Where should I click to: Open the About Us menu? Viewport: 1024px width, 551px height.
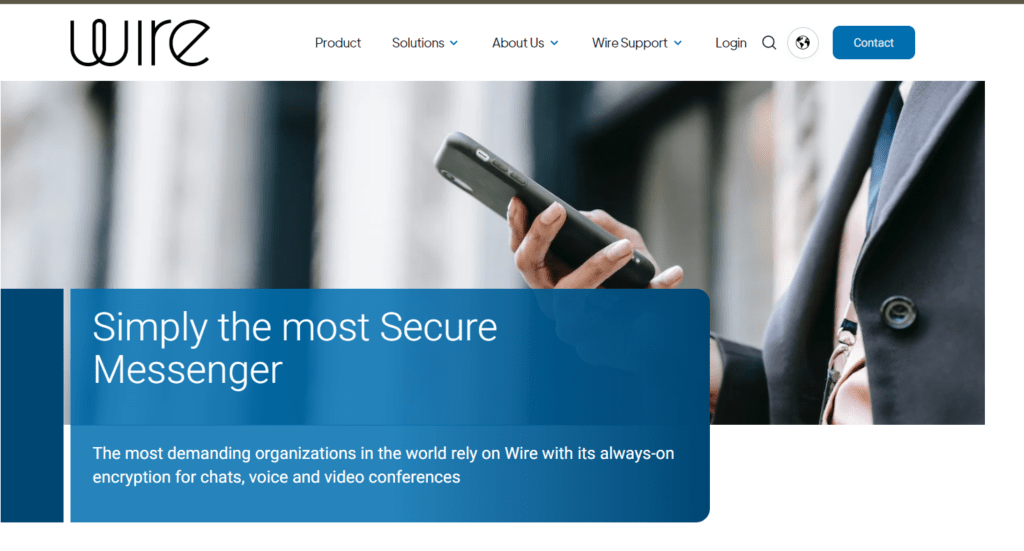(518, 43)
